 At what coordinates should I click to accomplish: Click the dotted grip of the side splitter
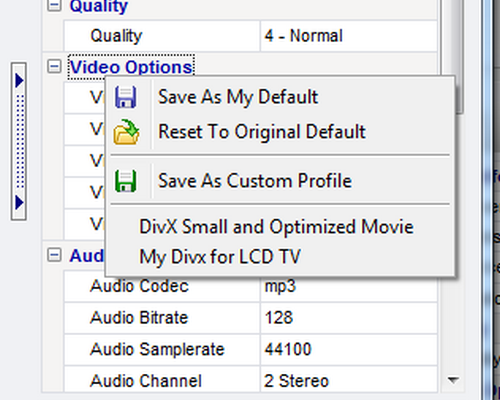tap(20, 141)
